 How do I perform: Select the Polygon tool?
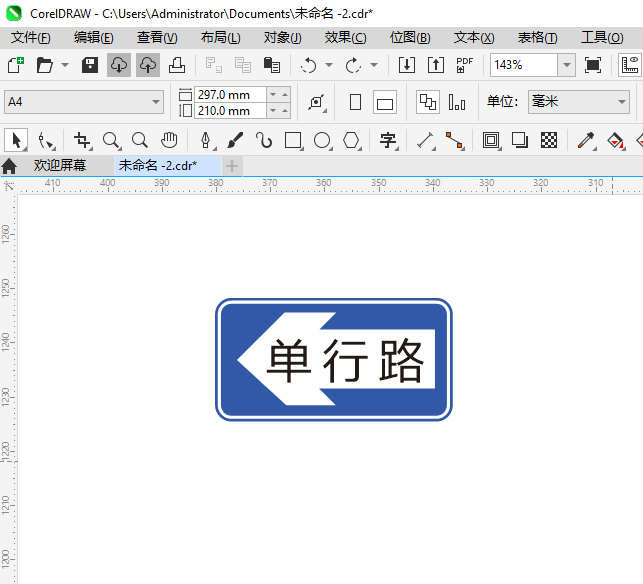351,140
